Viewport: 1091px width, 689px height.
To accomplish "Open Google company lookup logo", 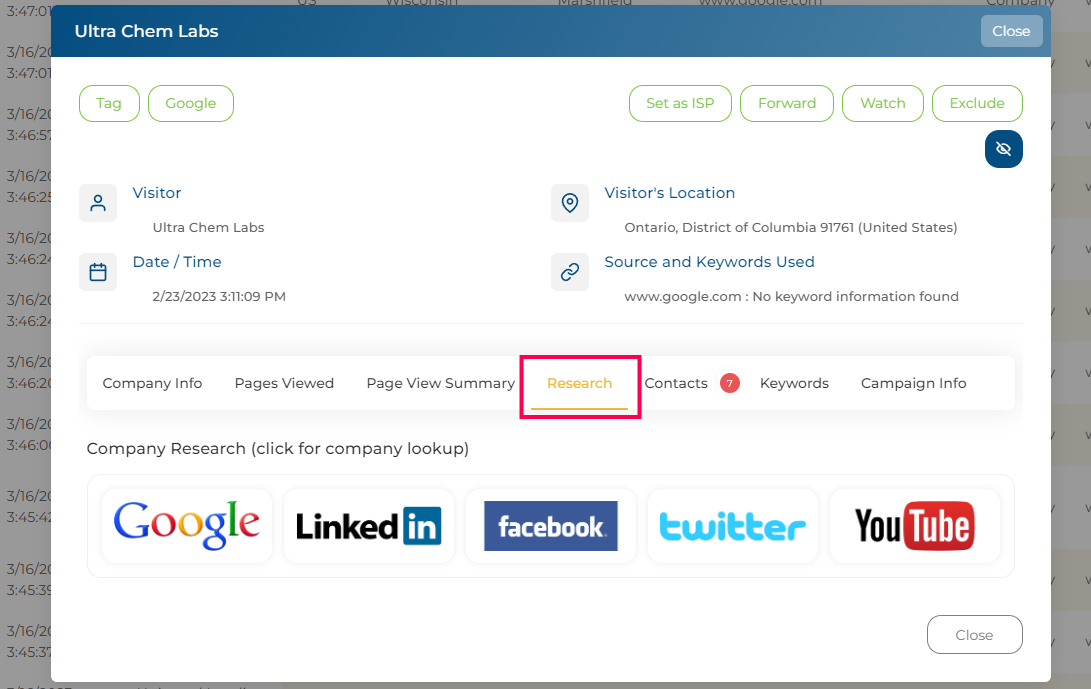I will coord(186,526).
